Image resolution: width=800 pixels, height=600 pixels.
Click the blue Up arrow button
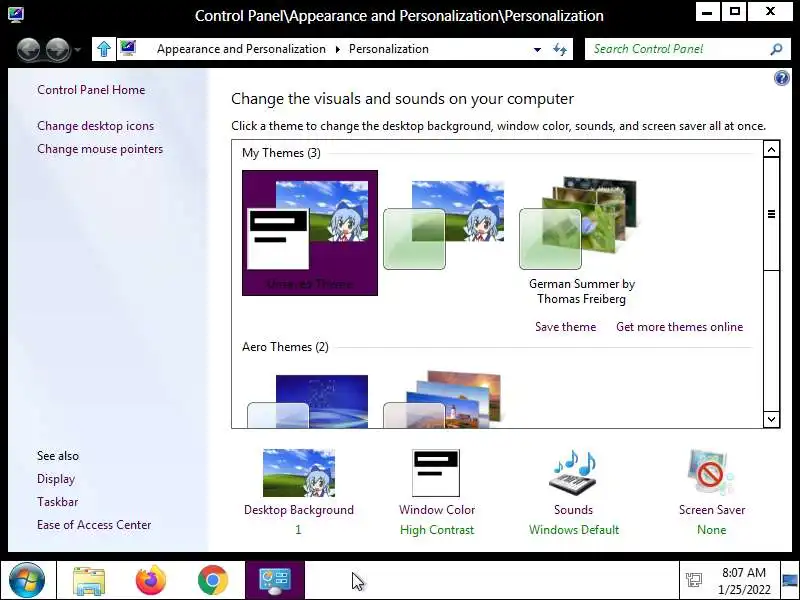tap(104, 49)
